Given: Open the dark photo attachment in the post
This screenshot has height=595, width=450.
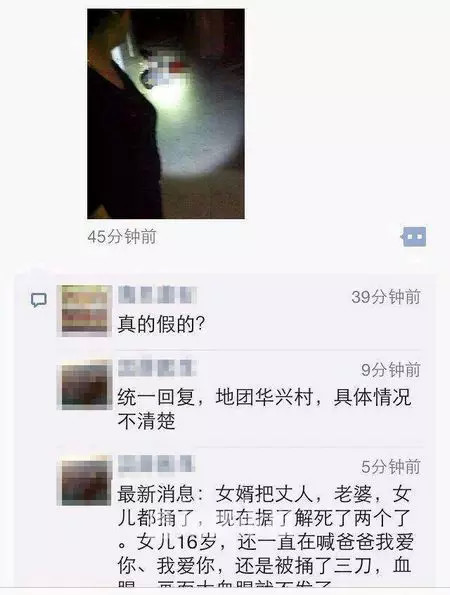Looking at the screenshot, I should 166,114.
